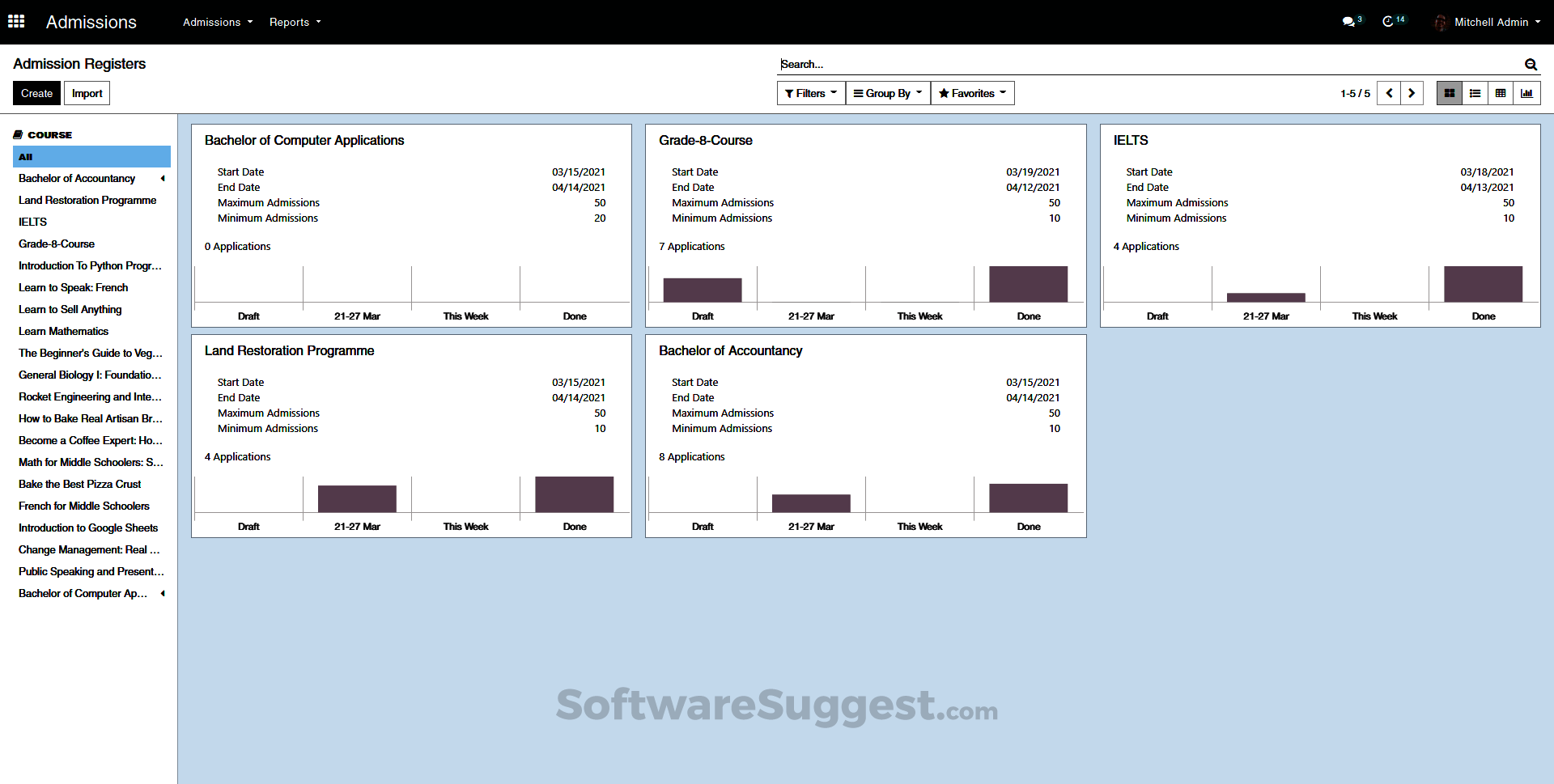The height and width of the screenshot is (784, 1554).
Task: Click the Bachelor of Accountancy Done bar
Action: (1029, 498)
